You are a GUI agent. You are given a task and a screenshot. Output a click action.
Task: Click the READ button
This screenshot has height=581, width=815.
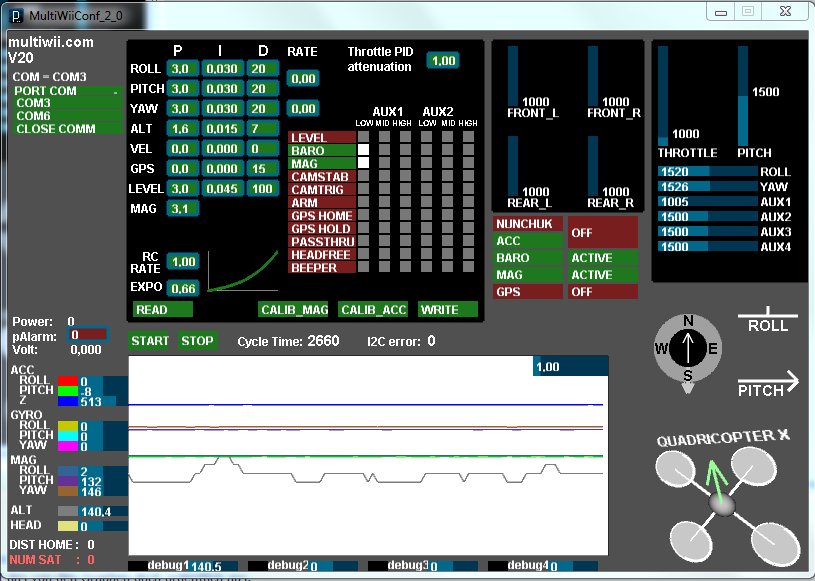(x=163, y=309)
